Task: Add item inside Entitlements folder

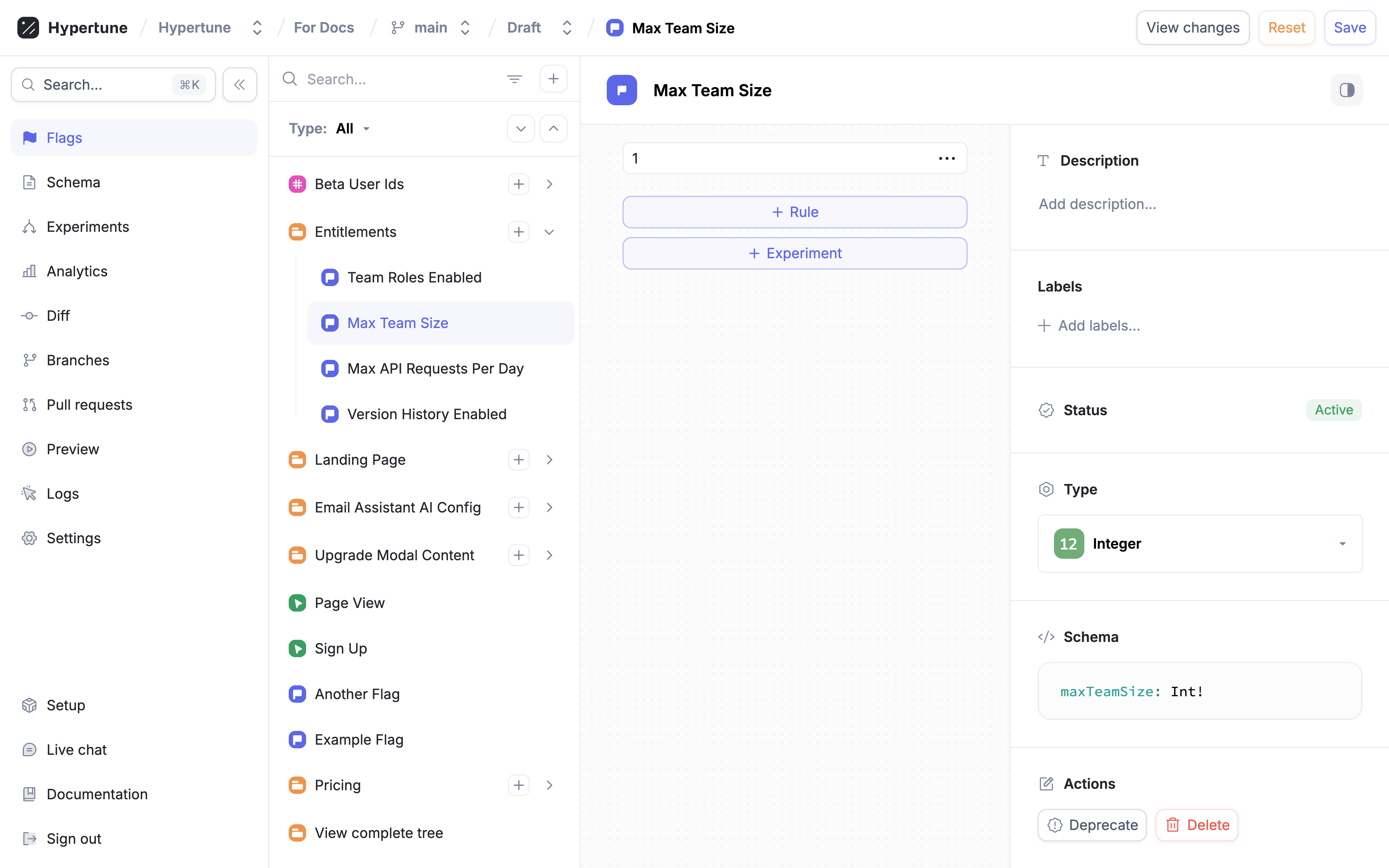Action: point(518,232)
